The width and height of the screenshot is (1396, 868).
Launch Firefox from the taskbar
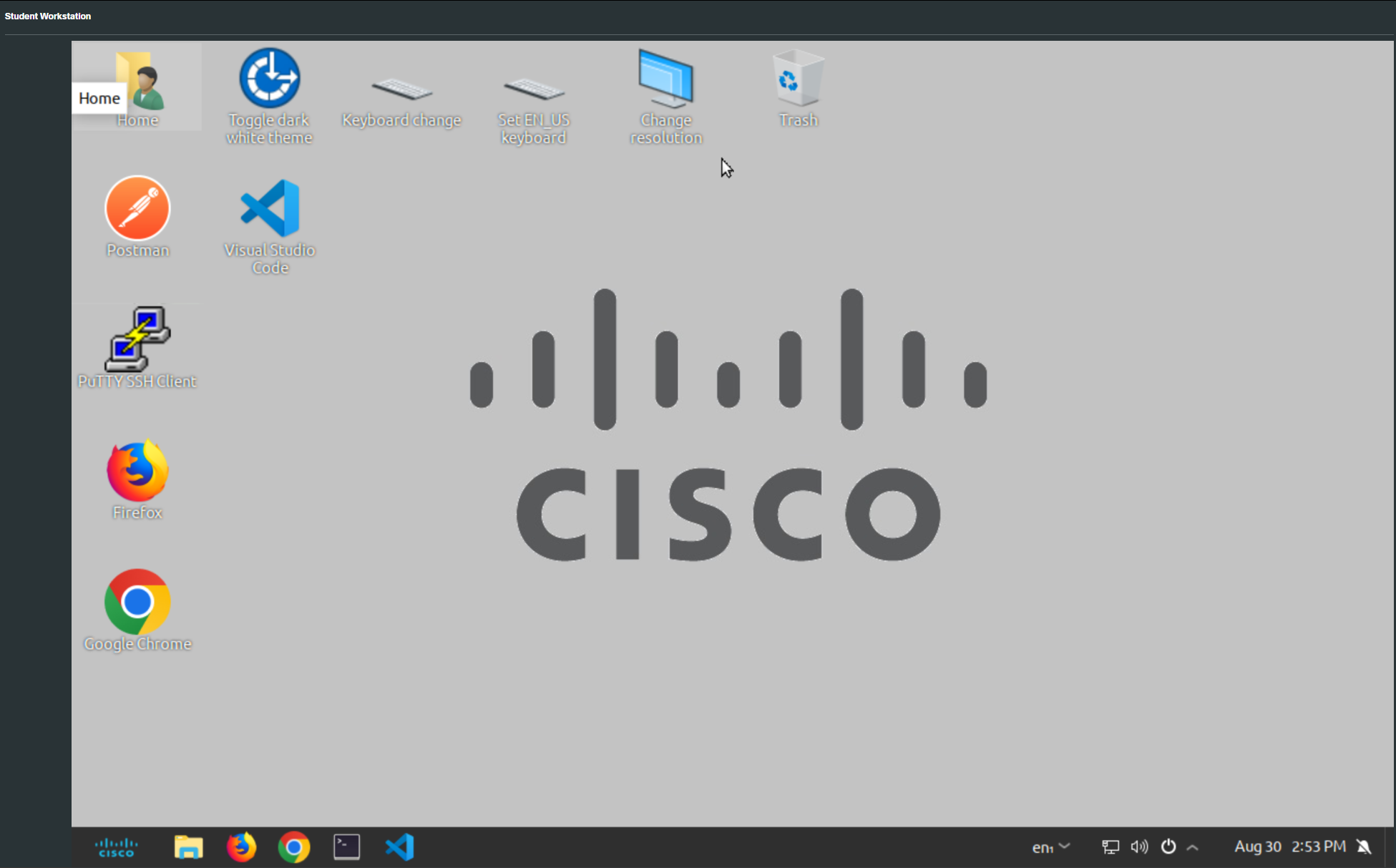click(x=241, y=847)
